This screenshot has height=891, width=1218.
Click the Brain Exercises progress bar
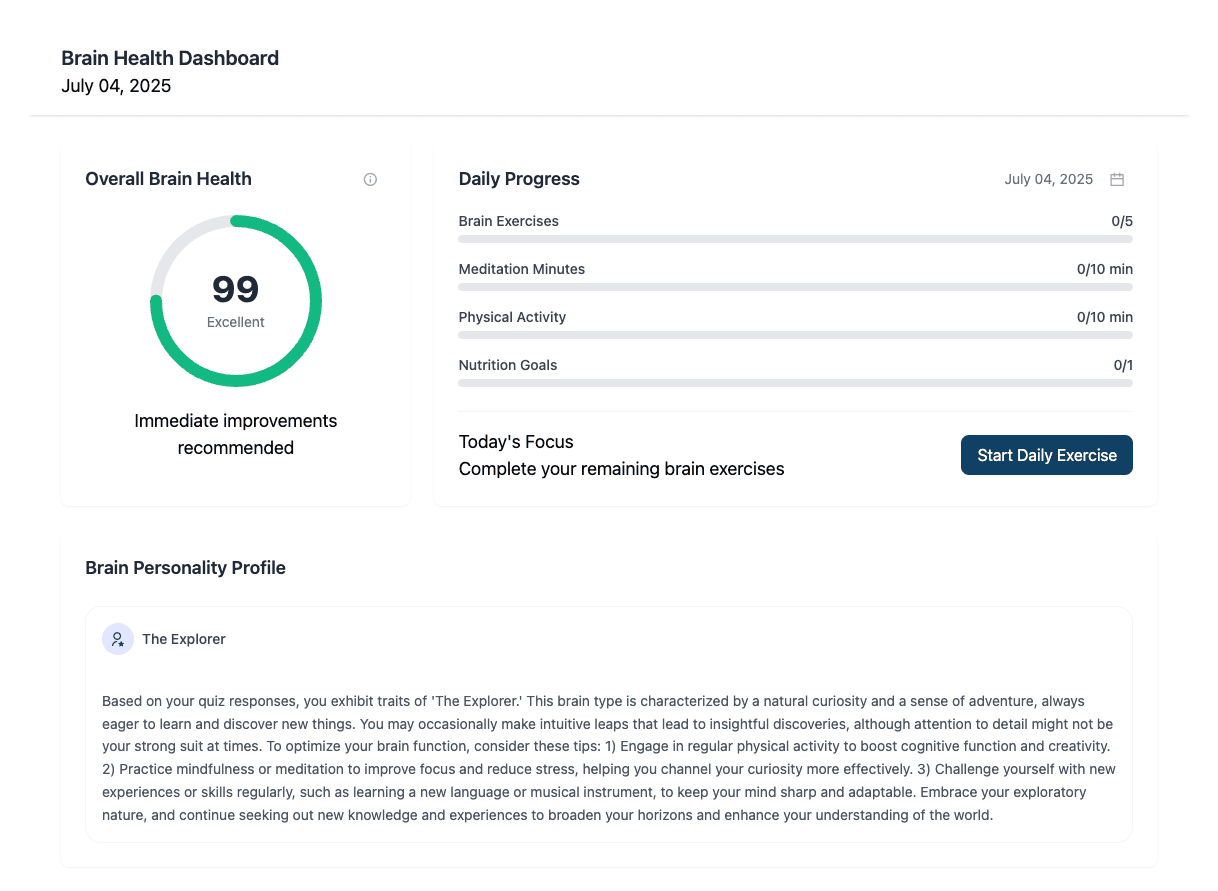point(795,239)
